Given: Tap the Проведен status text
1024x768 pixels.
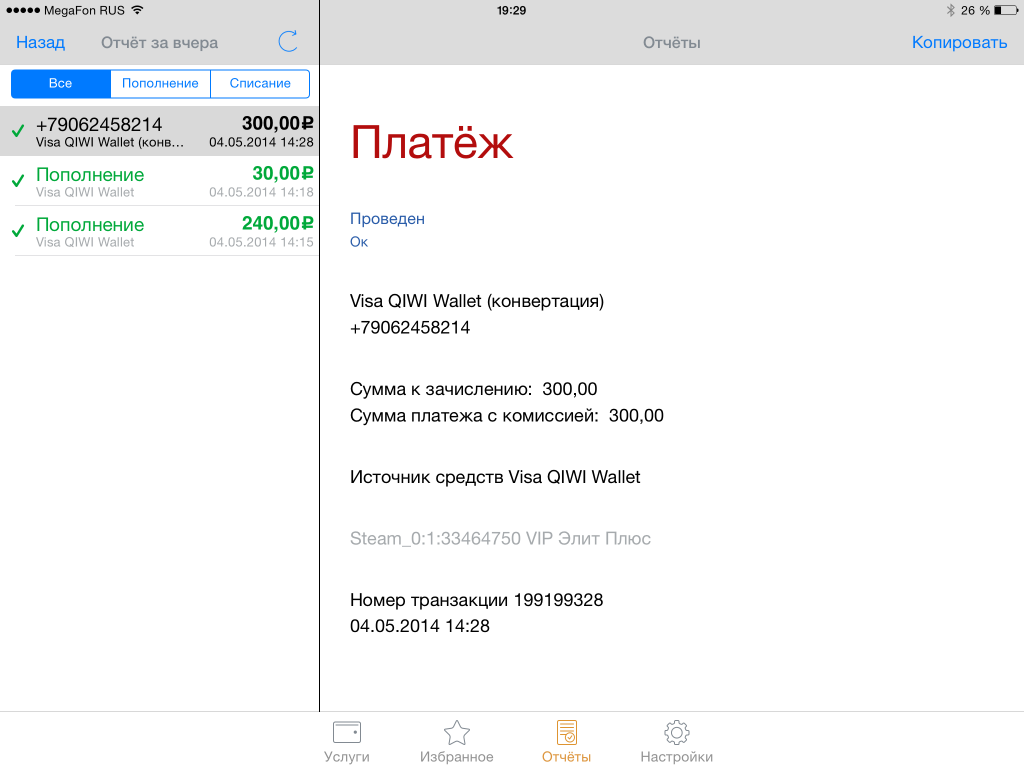Looking at the screenshot, I should coord(387,218).
